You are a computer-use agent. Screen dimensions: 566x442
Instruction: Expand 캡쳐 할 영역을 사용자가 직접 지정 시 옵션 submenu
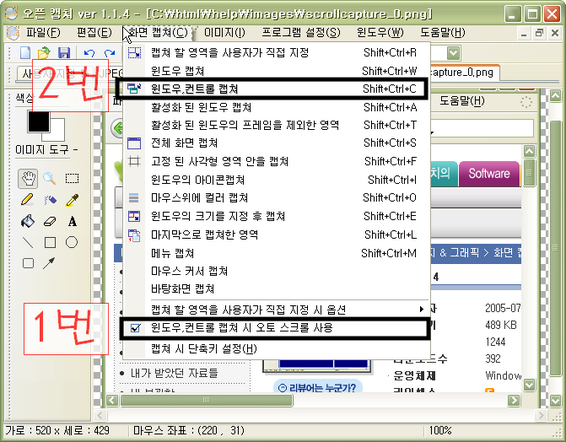(x=276, y=309)
